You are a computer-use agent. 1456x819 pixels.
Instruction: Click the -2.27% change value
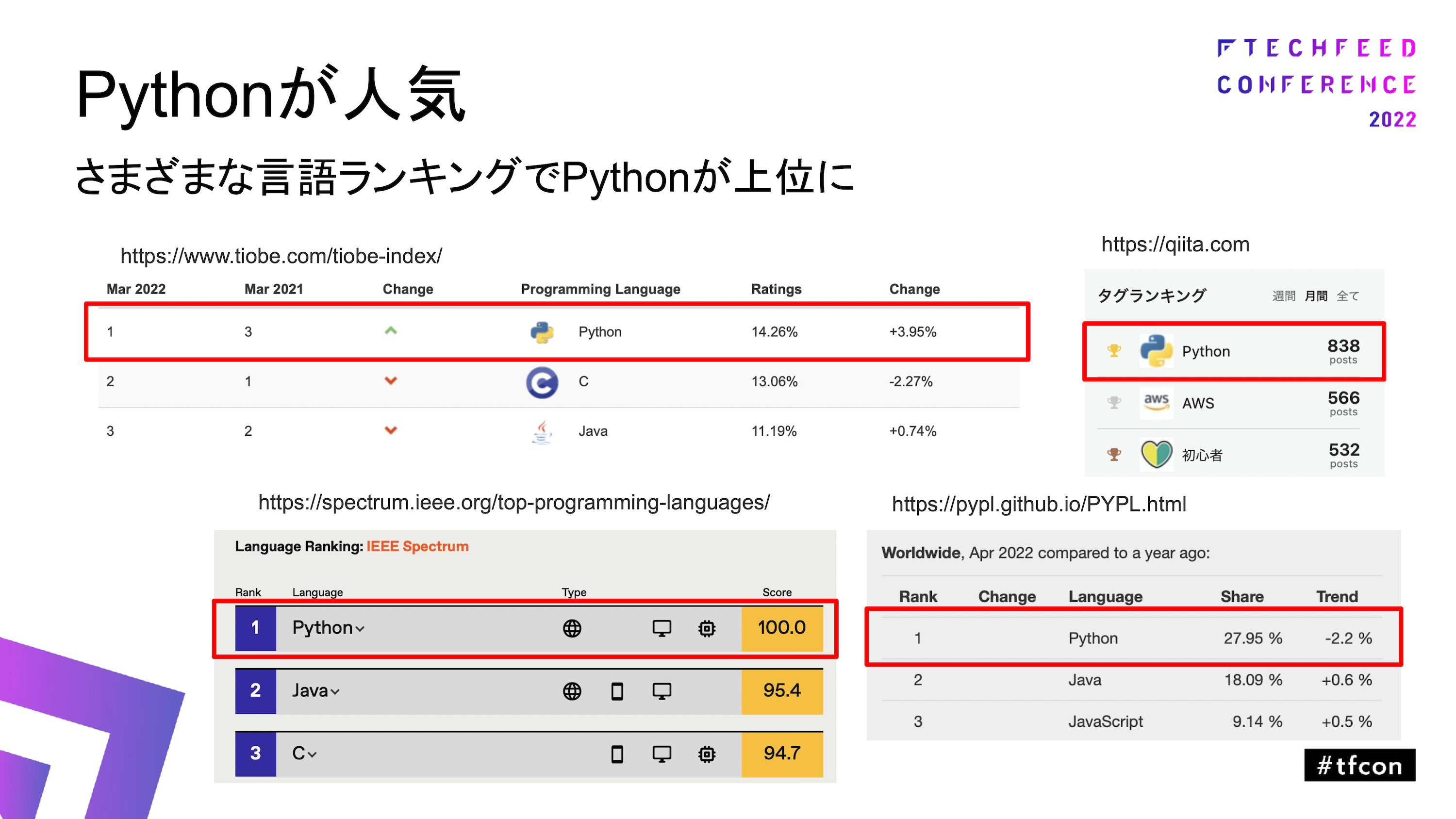[x=910, y=382]
